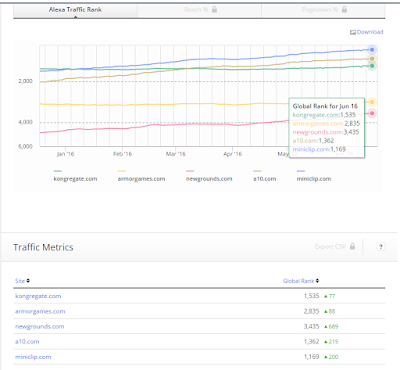
Task: Click the 2,000 y-axis label
Action: tap(25, 81)
